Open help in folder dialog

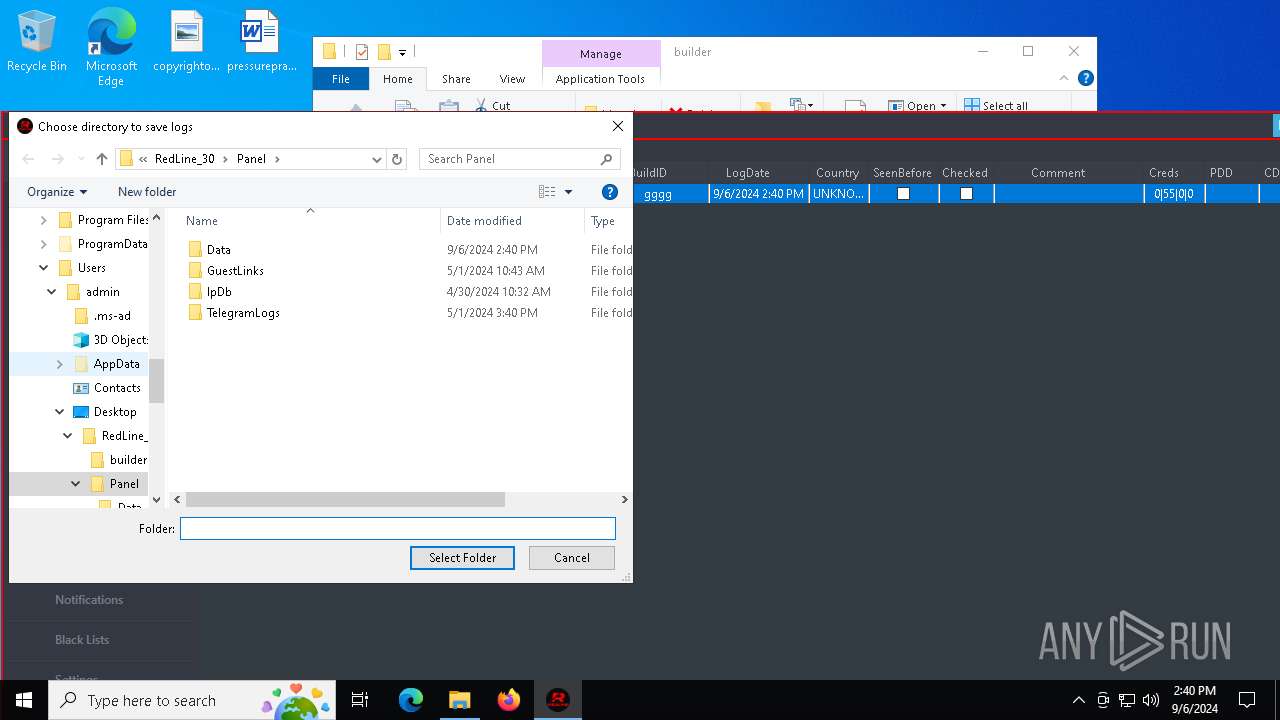tap(610, 192)
